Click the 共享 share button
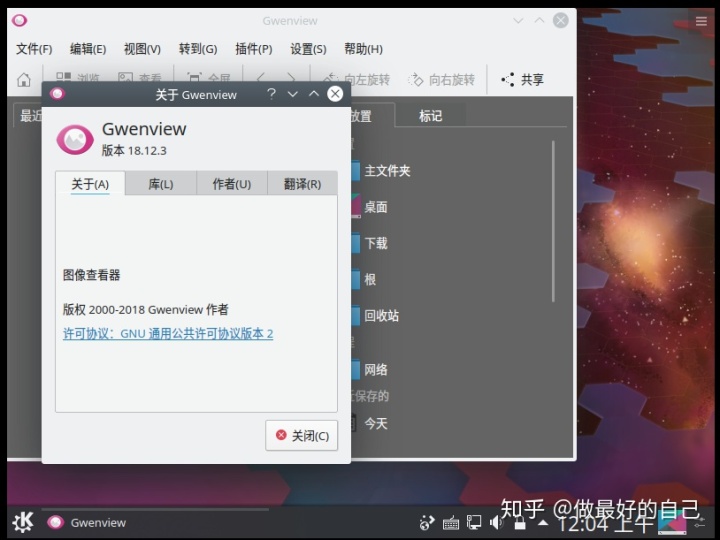720x540 pixels. click(522, 79)
